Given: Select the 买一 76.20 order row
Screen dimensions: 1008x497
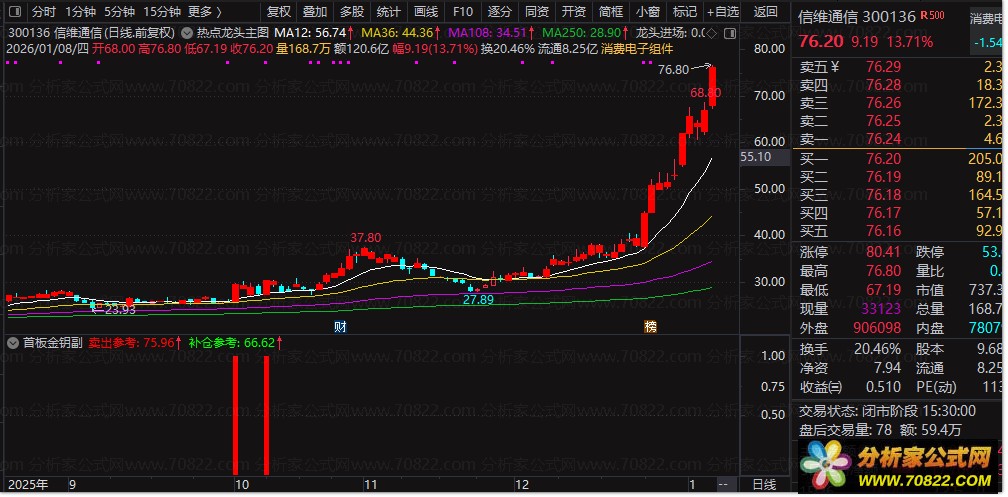Looking at the screenshot, I should 900,159.
